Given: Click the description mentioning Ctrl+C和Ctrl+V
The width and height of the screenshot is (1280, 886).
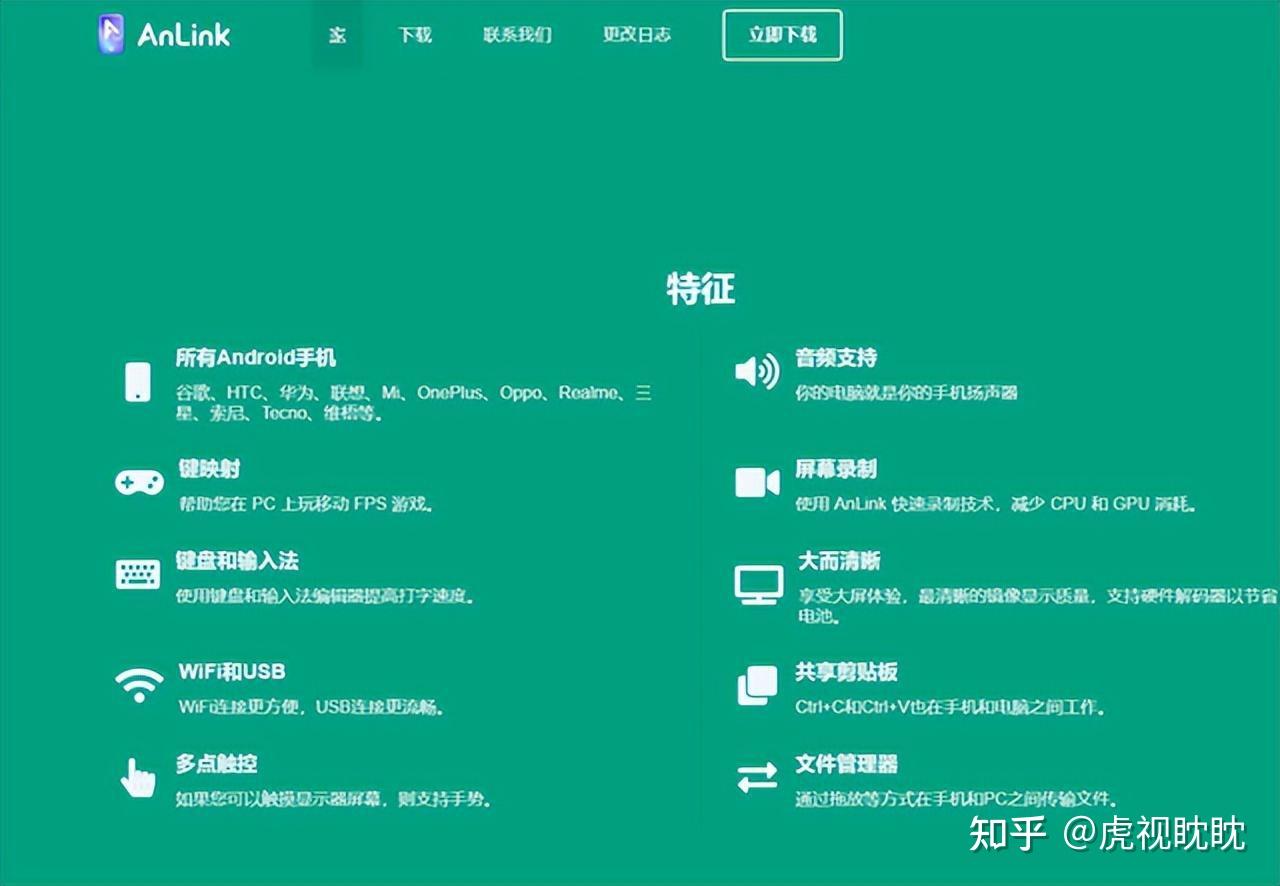Looking at the screenshot, I should [951, 707].
